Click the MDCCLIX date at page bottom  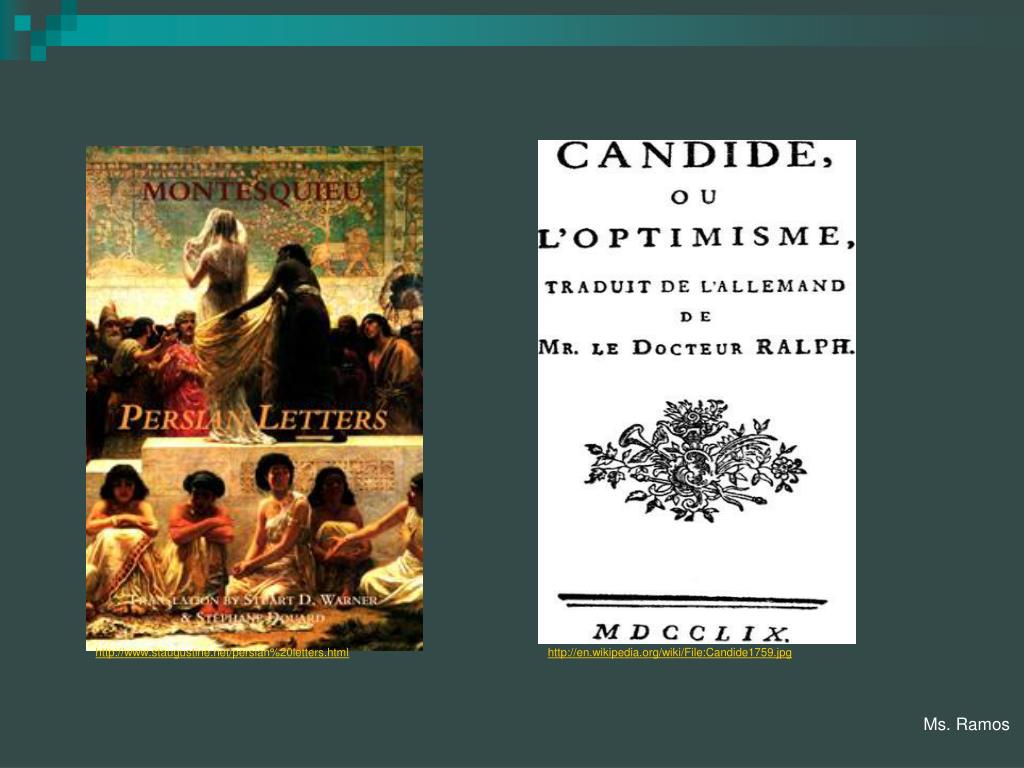click(x=692, y=632)
